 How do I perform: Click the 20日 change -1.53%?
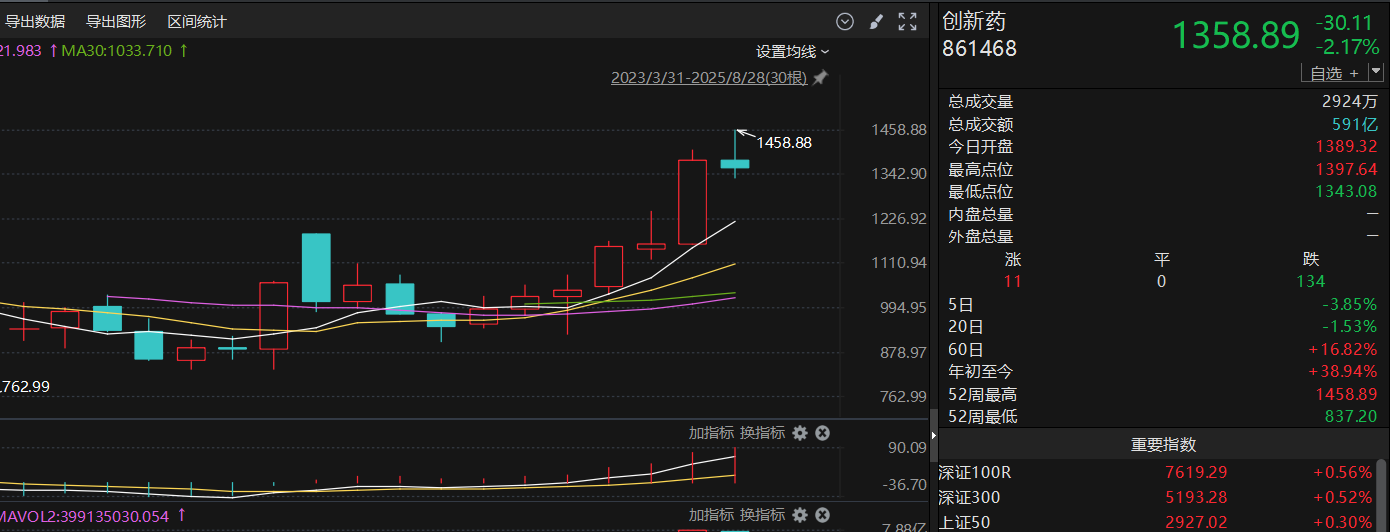pyautogui.click(x=1350, y=327)
